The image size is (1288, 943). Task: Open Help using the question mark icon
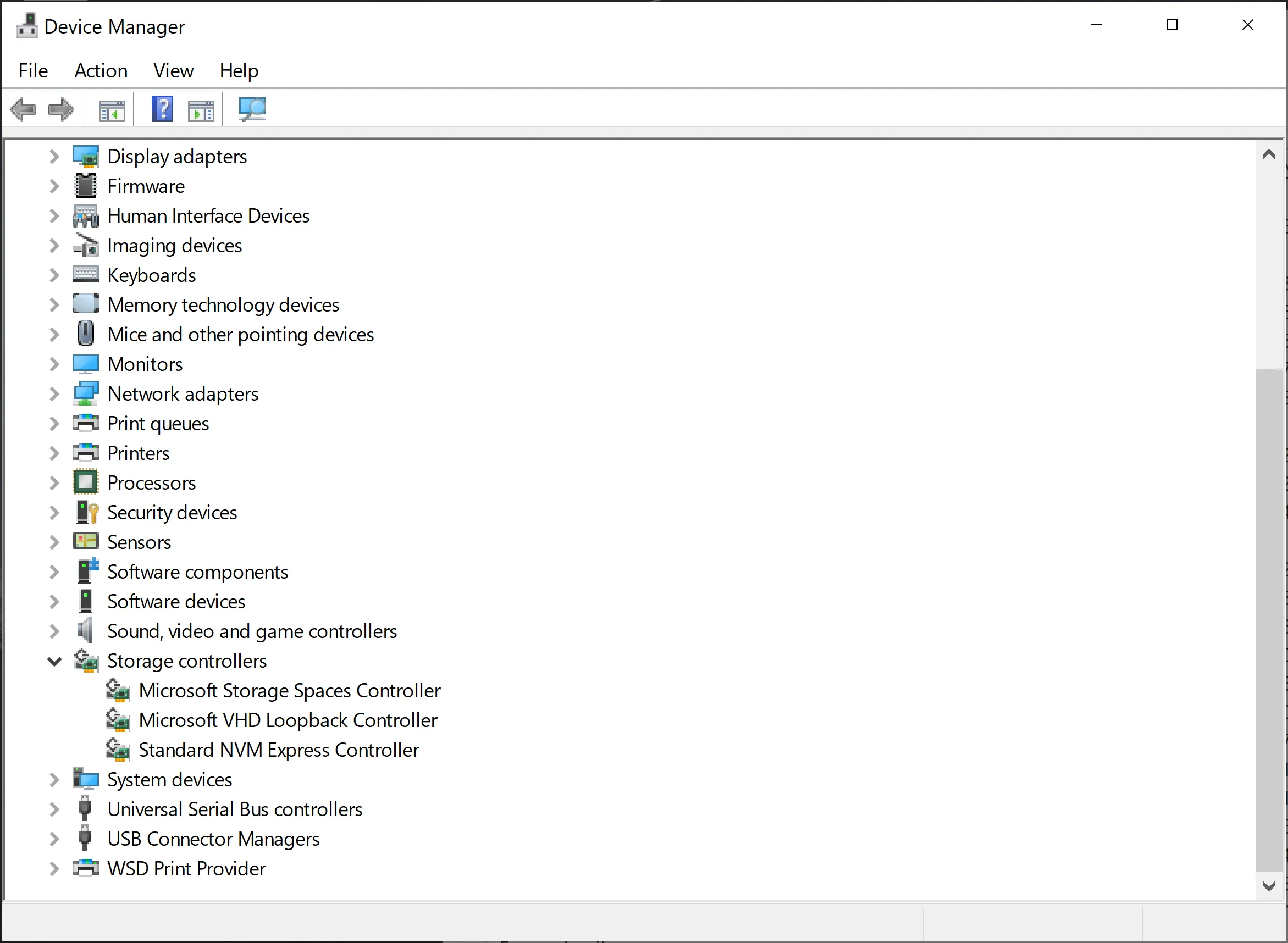162,109
